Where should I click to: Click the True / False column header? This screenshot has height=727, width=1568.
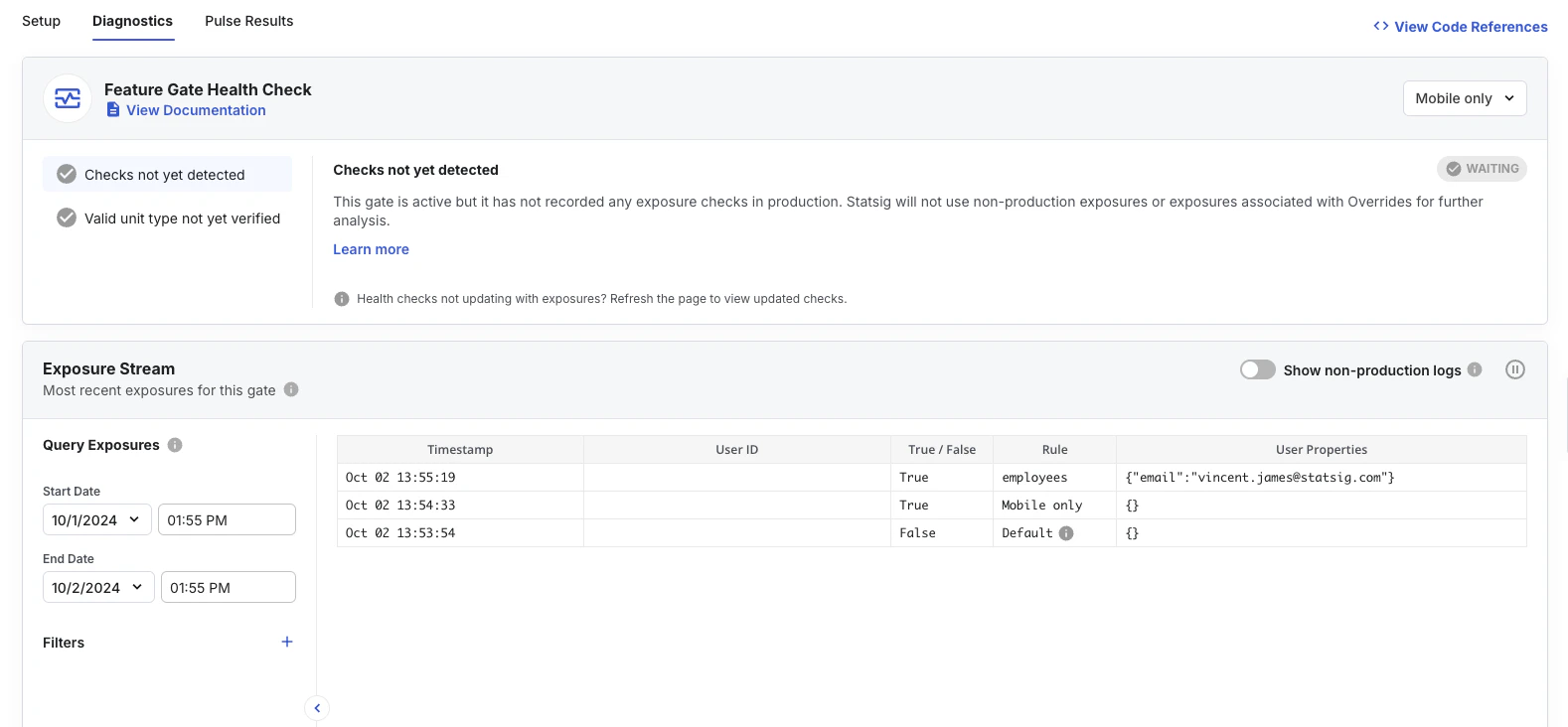tap(942, 450)
